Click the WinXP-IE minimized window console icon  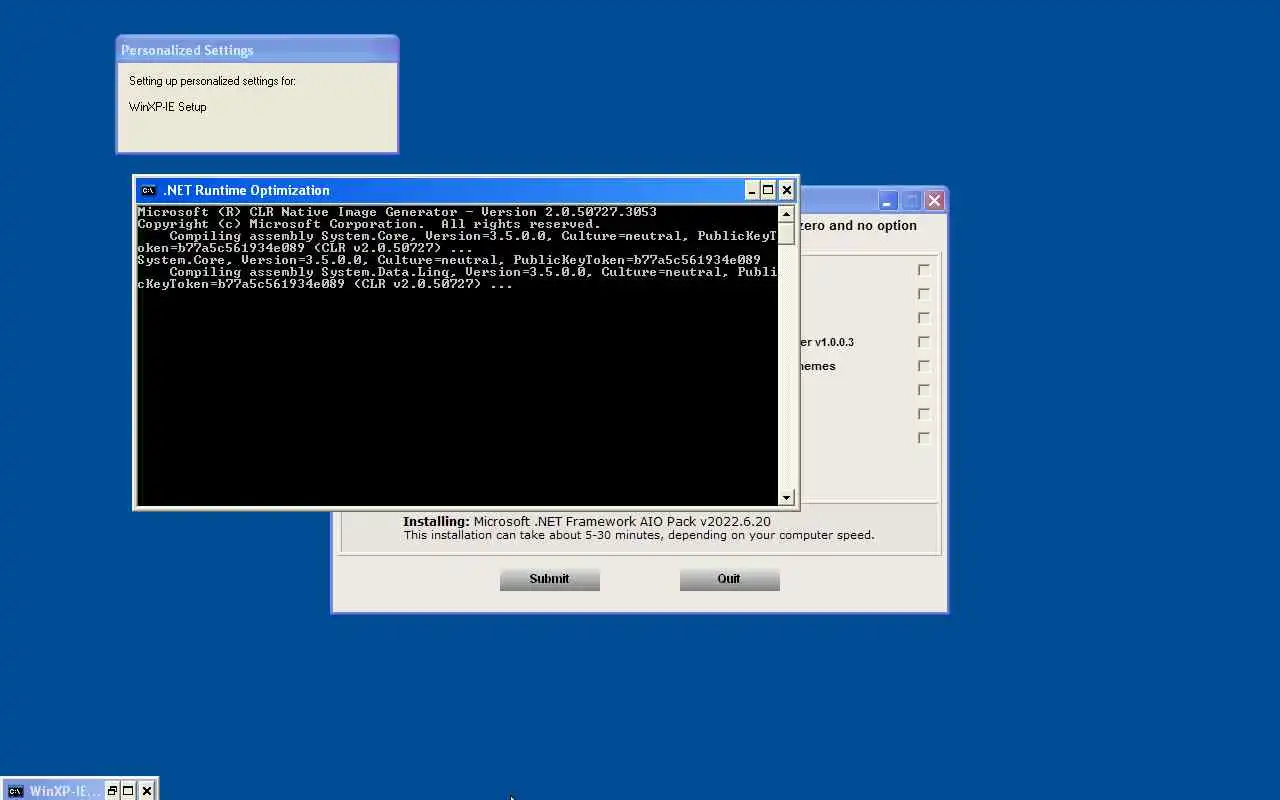[x=15, y=791]
